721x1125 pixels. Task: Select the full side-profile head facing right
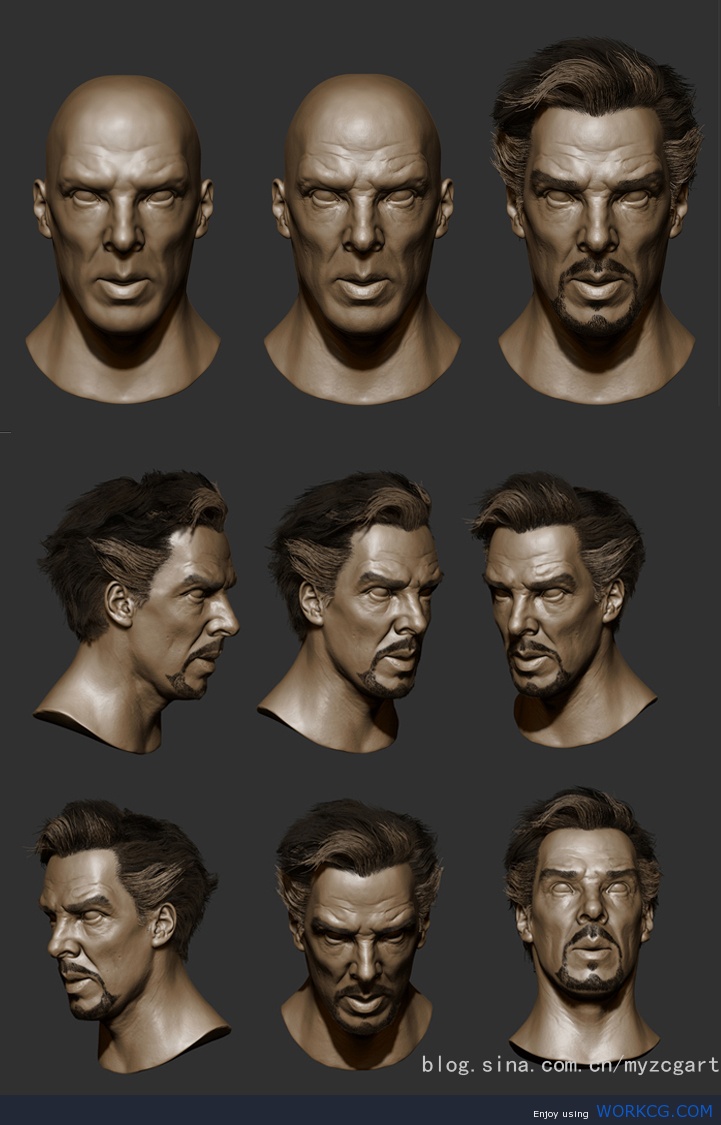pyautogui.click(x=136, y=612)
